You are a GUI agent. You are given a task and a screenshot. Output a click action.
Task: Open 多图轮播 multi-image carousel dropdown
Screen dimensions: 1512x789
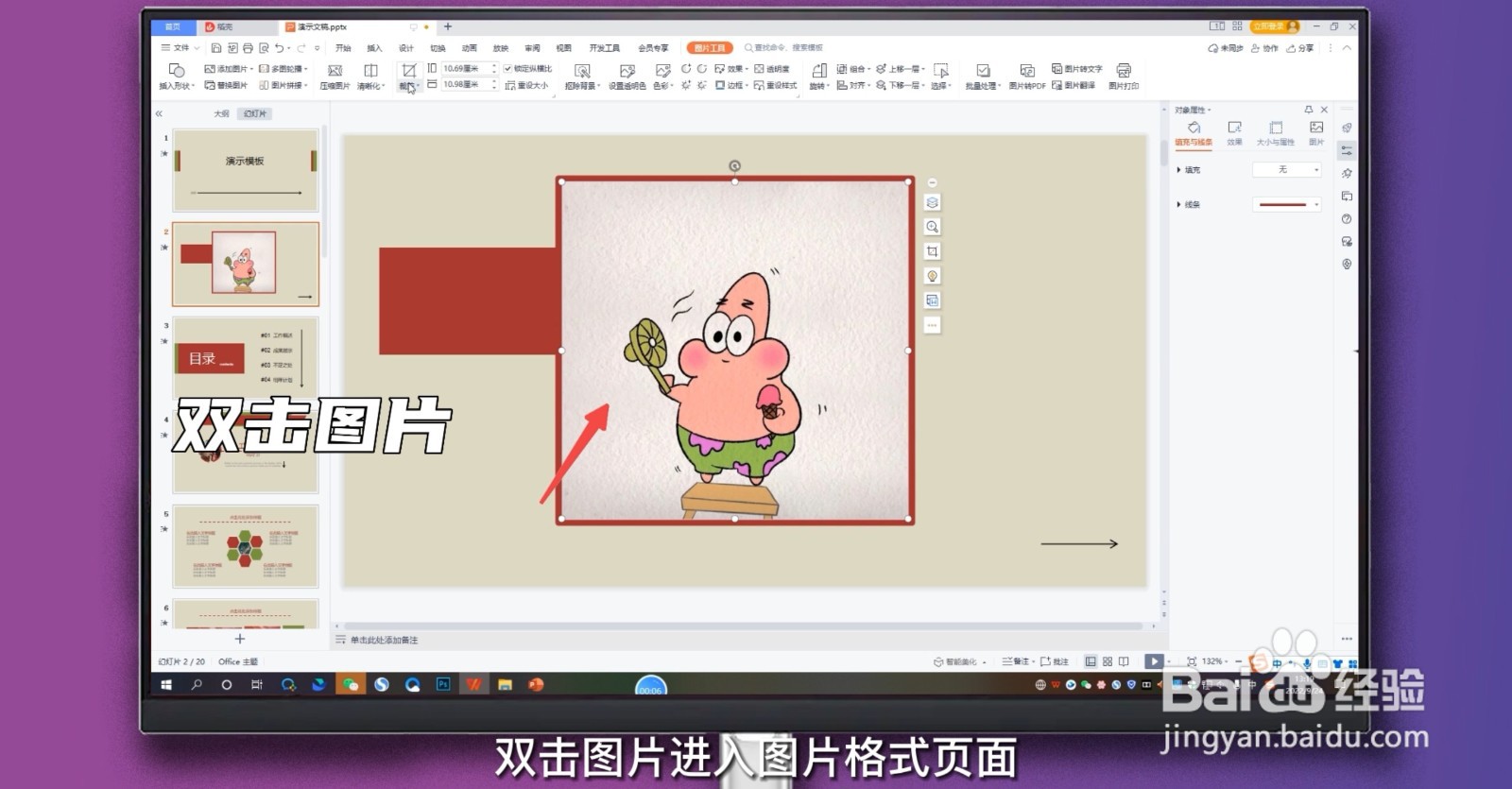tap(283, 69)
